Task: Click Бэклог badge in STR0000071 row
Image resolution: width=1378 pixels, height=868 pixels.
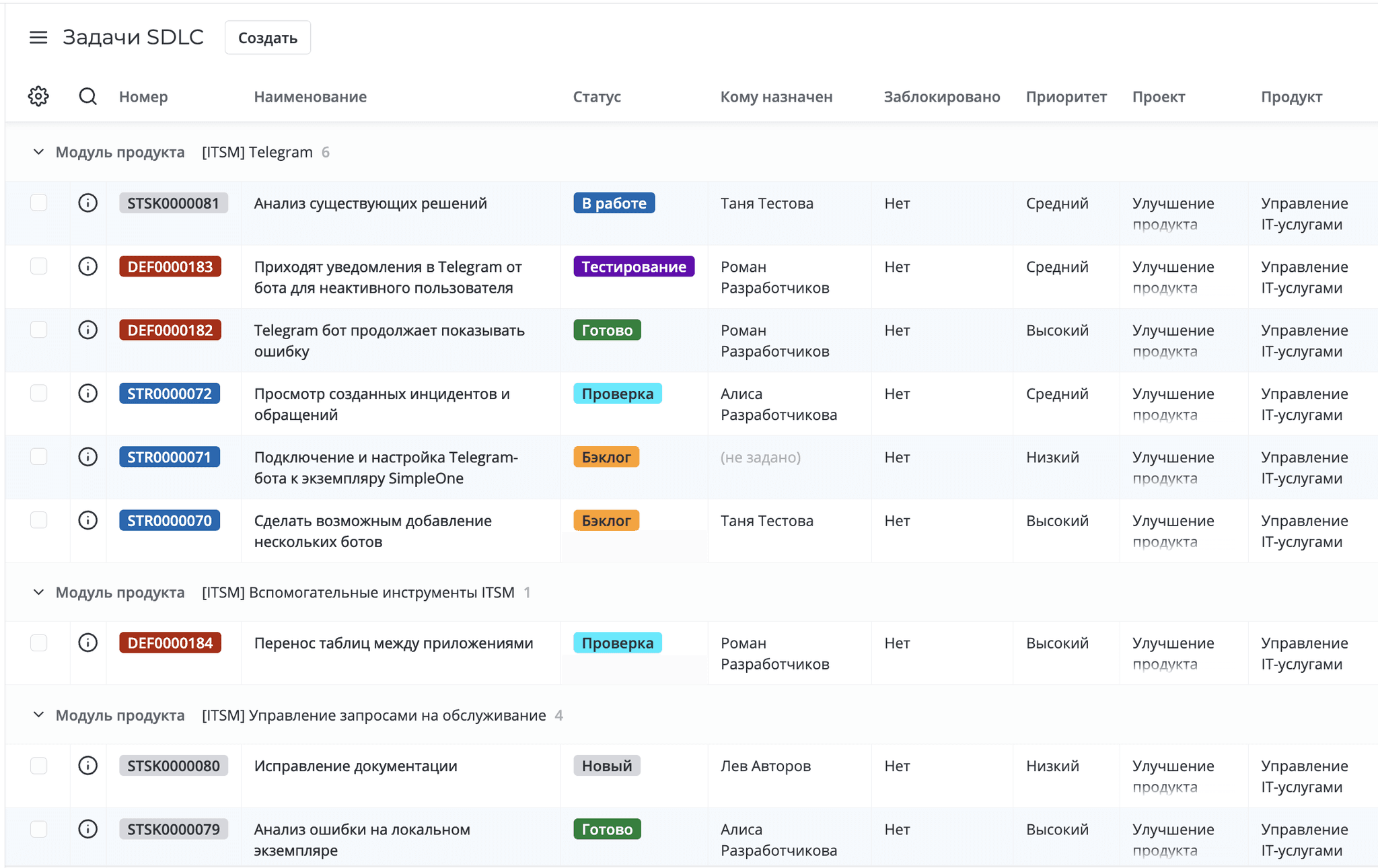Action: click(606, 457)
